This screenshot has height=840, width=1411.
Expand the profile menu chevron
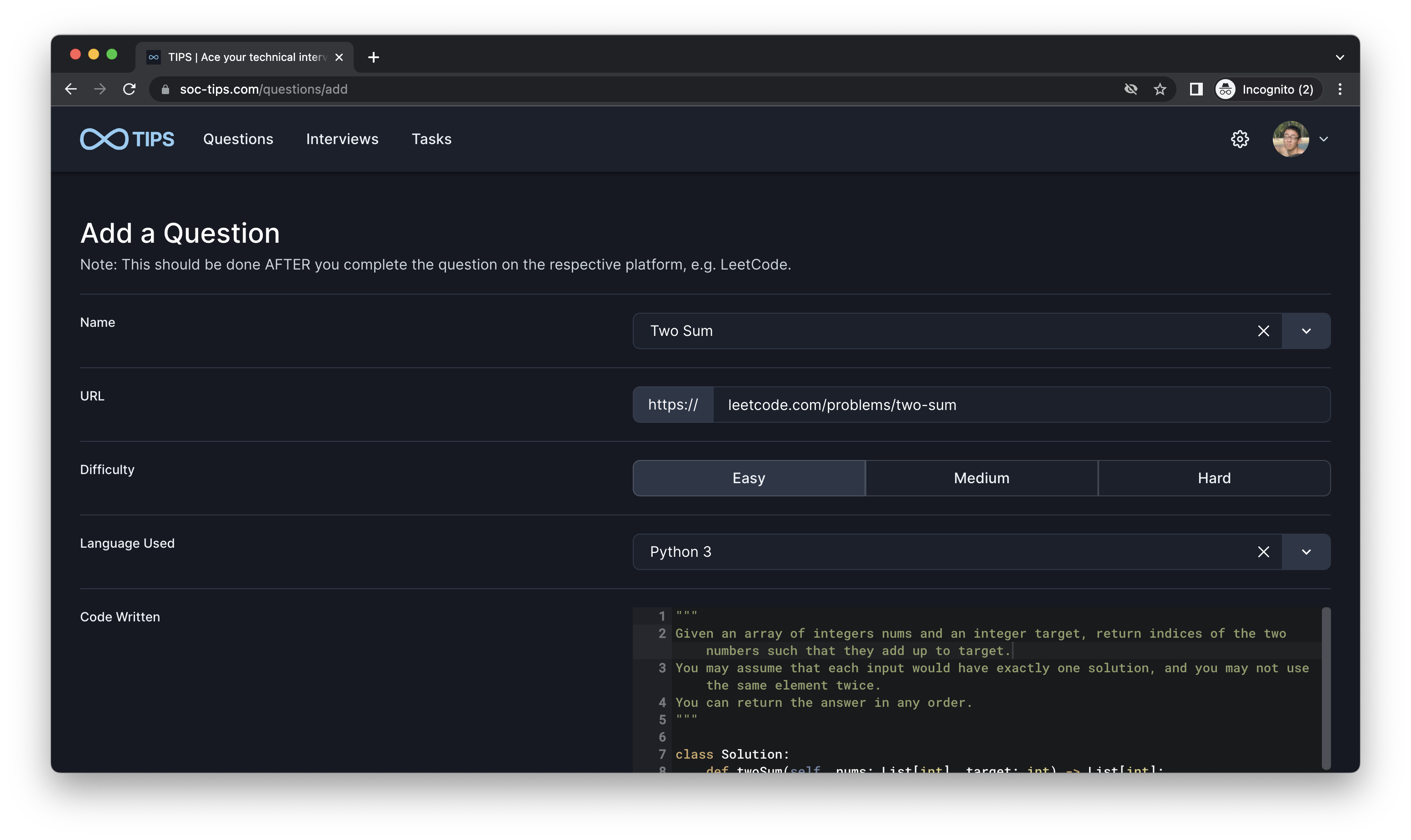click(x=1323, y=139)
